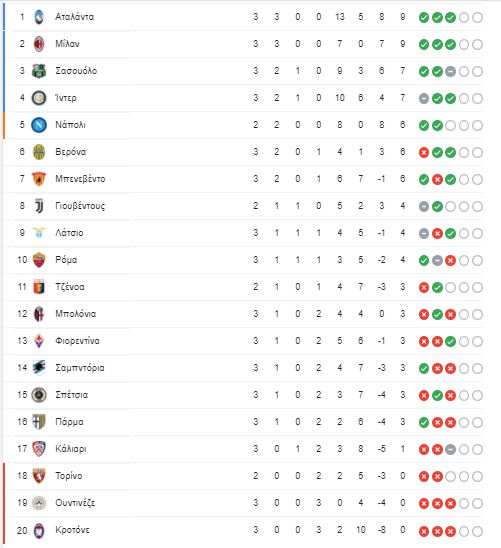Click Inter's grey draw form indicator

tap(424, 99)
